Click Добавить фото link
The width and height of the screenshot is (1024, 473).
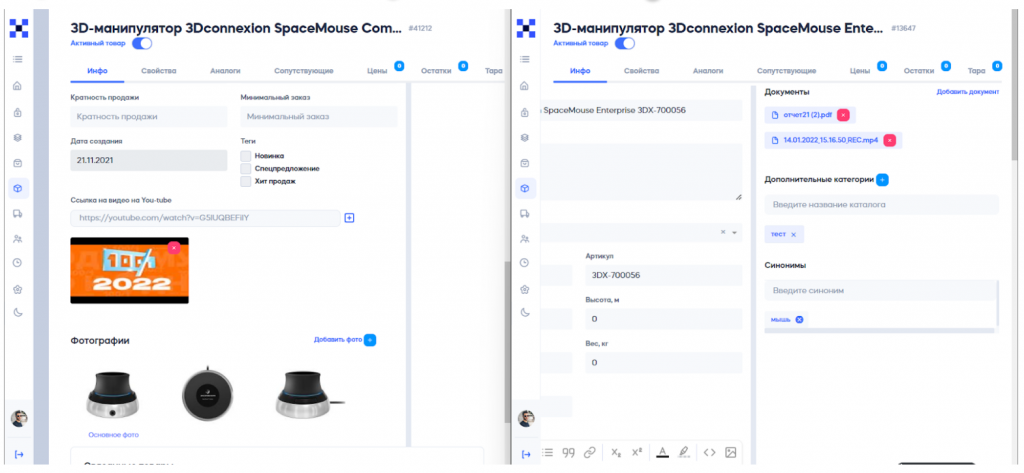(x=338, y=340)
